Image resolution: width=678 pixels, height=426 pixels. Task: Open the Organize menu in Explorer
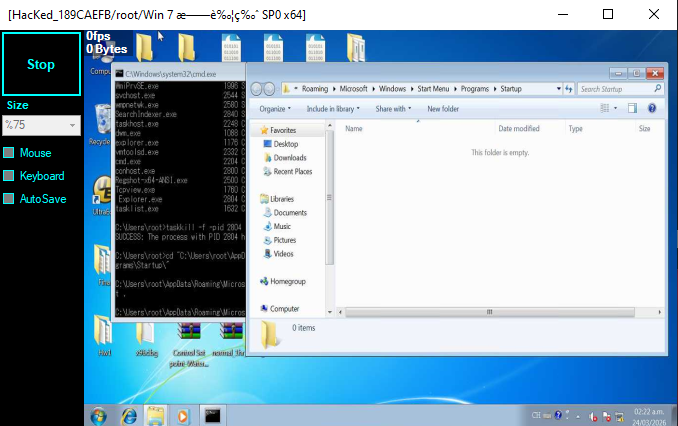[x=276, y=109]
